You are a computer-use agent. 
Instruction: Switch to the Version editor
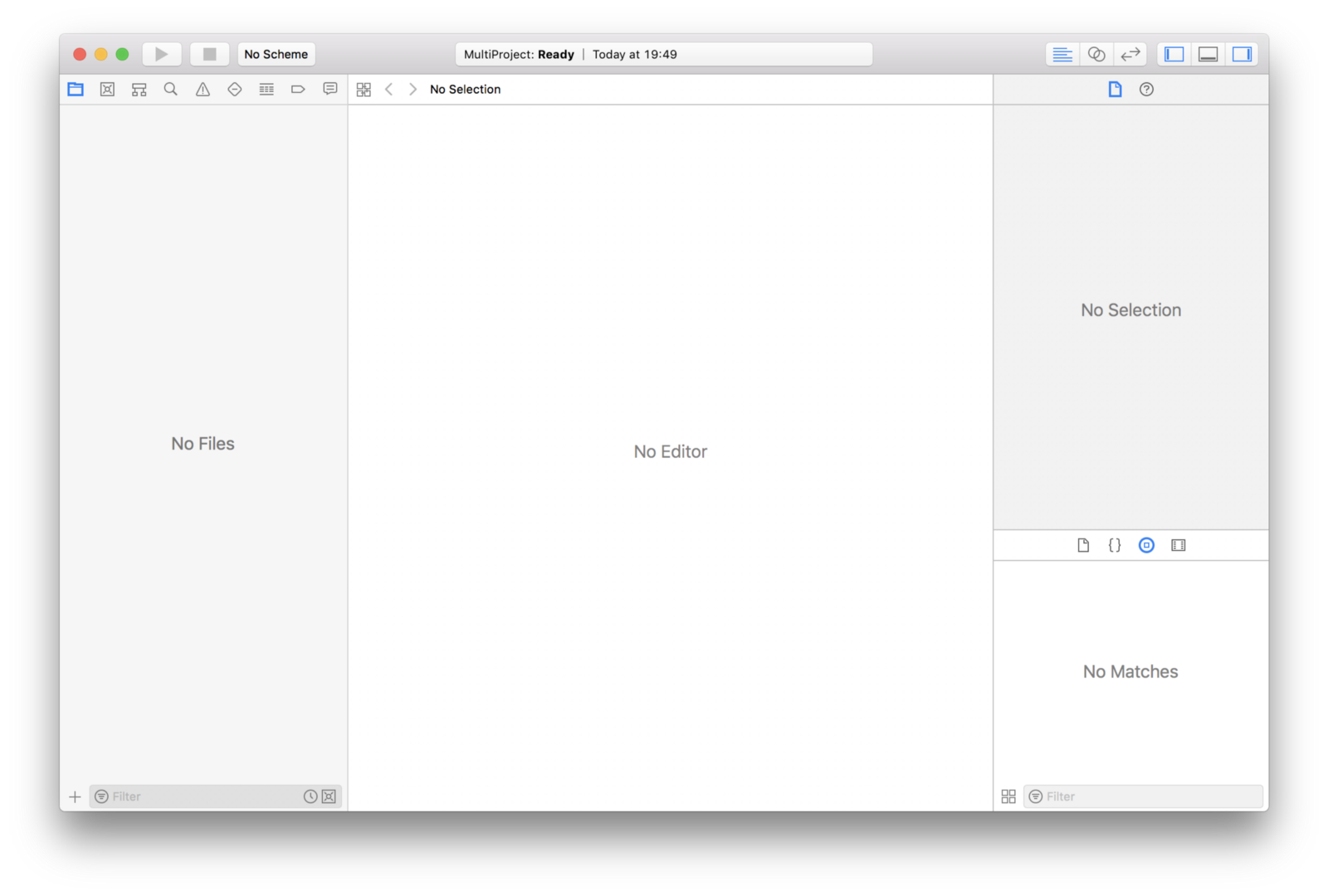(1130, 54)
